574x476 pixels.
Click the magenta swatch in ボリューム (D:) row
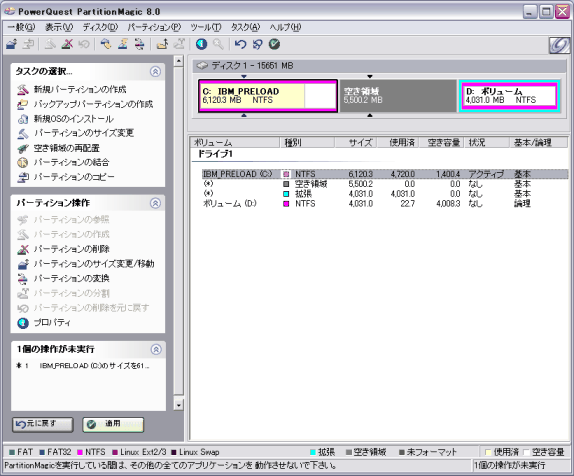[x=286, y=204]
